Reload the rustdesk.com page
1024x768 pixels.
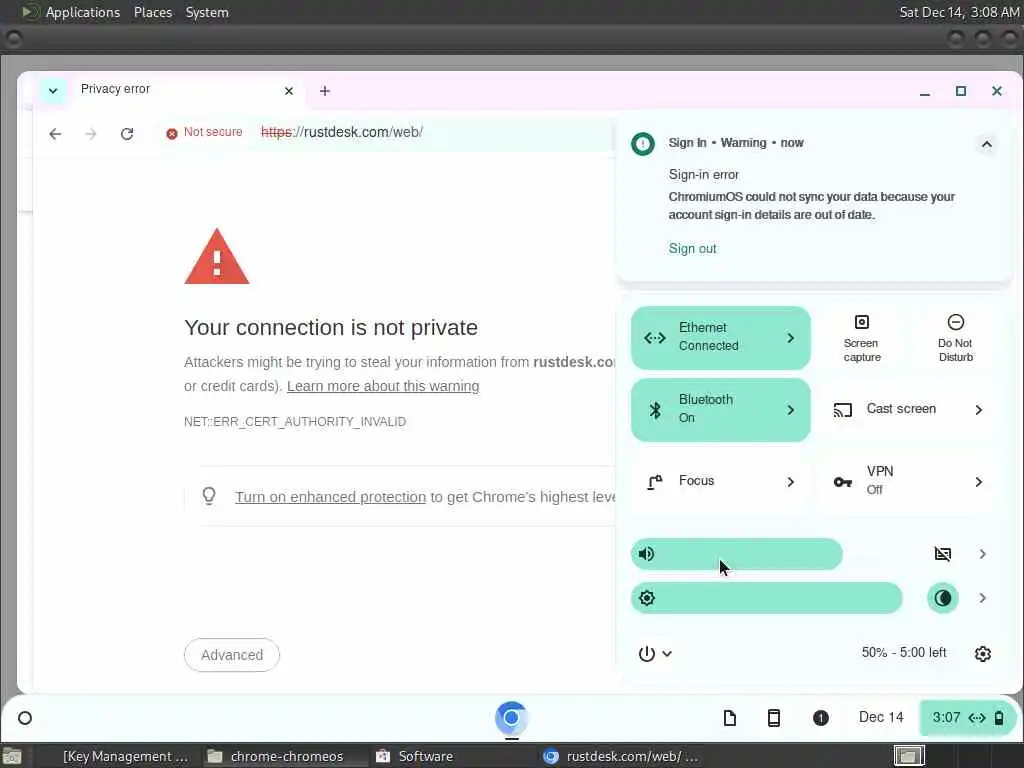[127, 134]
